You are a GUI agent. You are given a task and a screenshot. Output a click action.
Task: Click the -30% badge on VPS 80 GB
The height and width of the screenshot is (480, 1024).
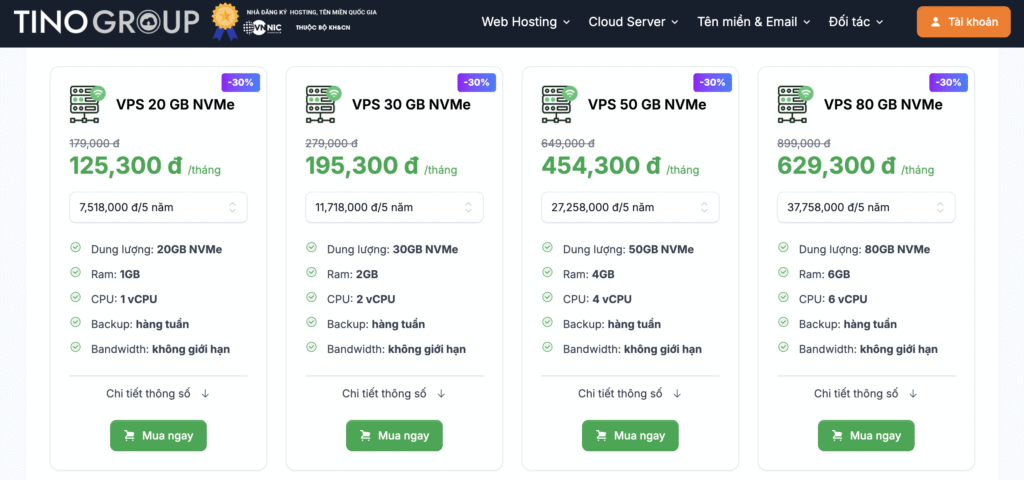click(x=948, y=82)
